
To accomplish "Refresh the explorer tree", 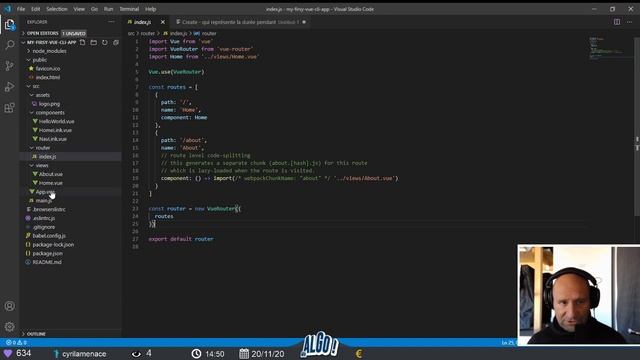I will (105, 42).
